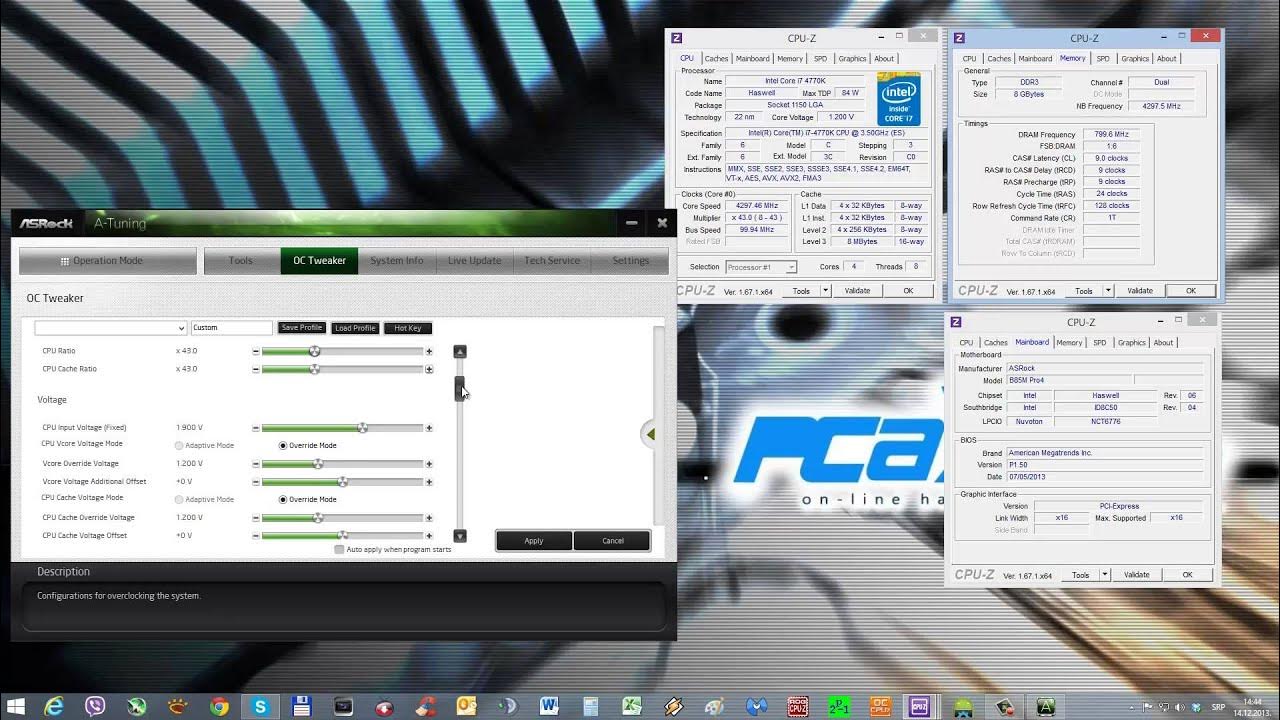Open the System Info tab
1280x720 pixels.
pos(397,261)
